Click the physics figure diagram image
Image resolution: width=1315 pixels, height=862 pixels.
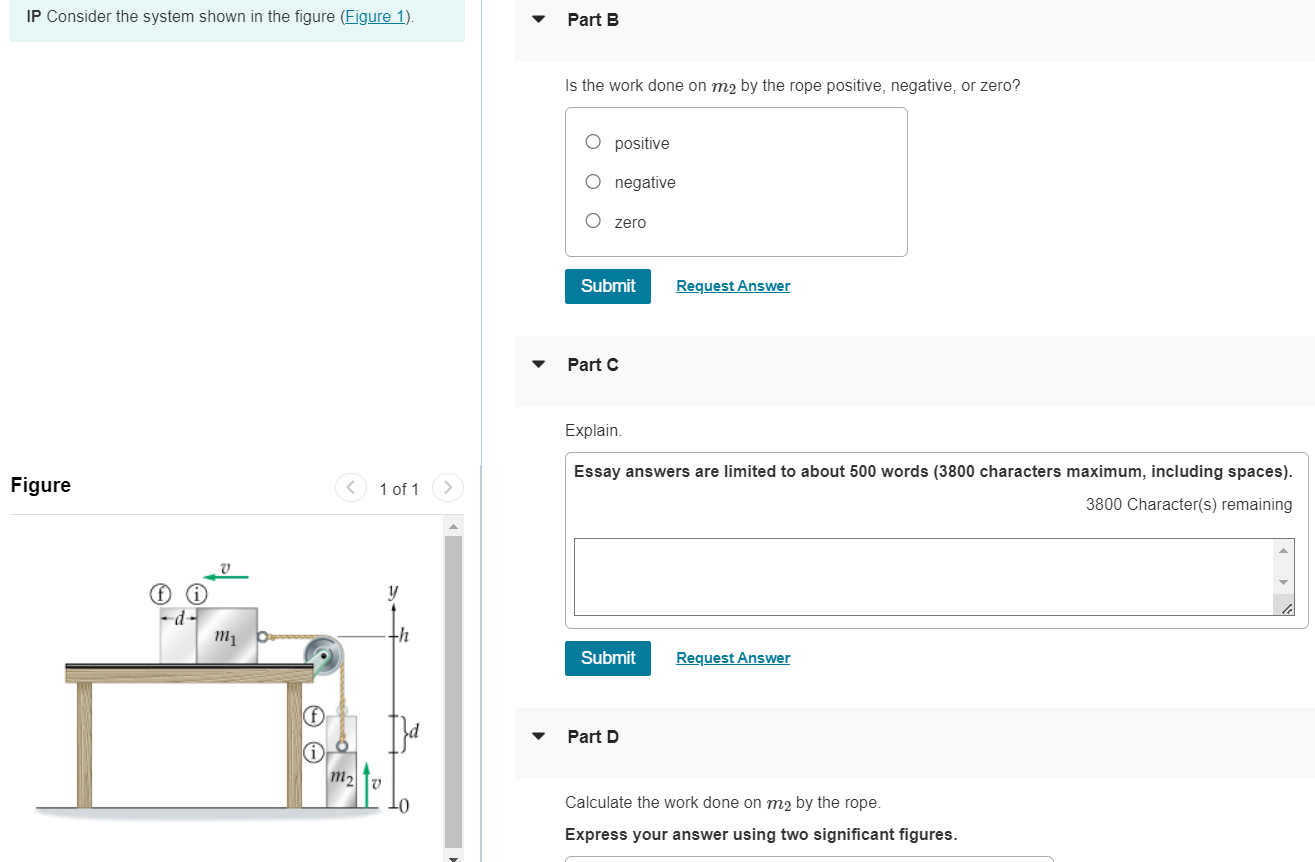(x=228, y=690)
